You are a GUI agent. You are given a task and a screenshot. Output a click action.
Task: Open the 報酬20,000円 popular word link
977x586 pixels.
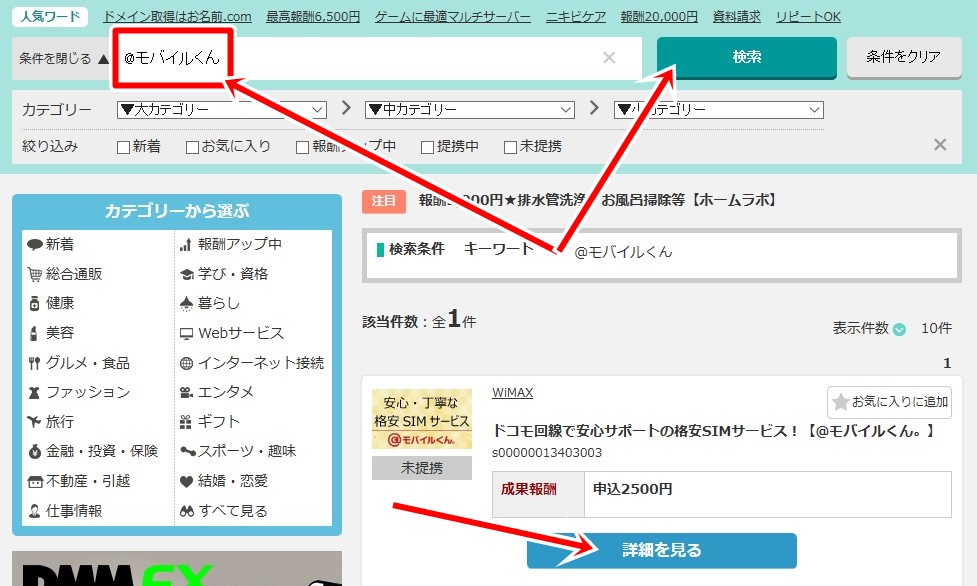tap(659, 17)
